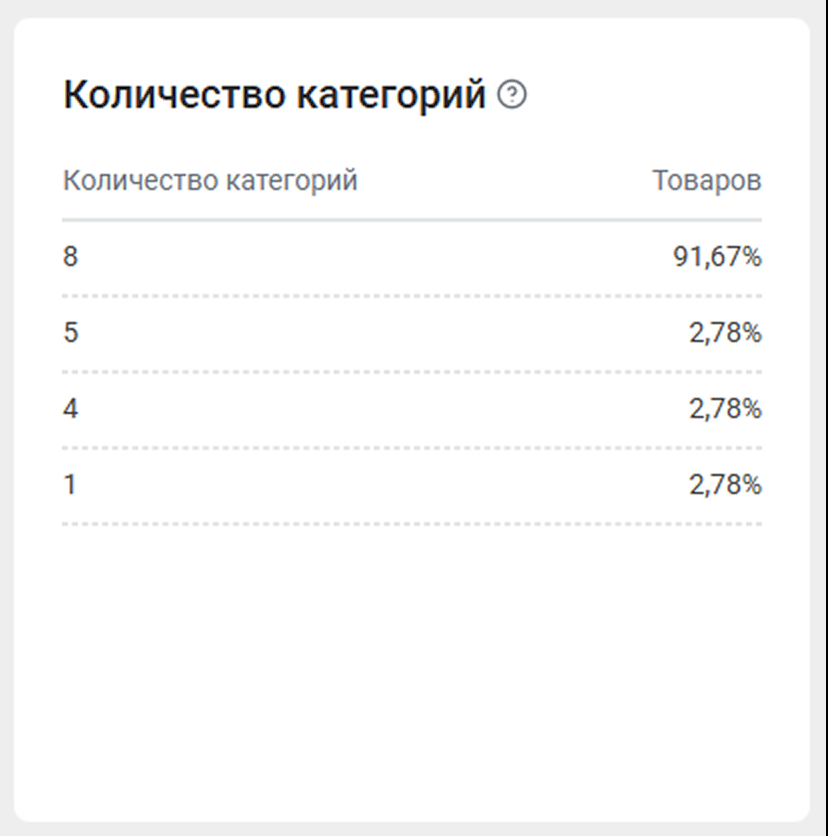Click the "Товаров" column header
This screenshot has height=836, width=828.
coord(706,181)
